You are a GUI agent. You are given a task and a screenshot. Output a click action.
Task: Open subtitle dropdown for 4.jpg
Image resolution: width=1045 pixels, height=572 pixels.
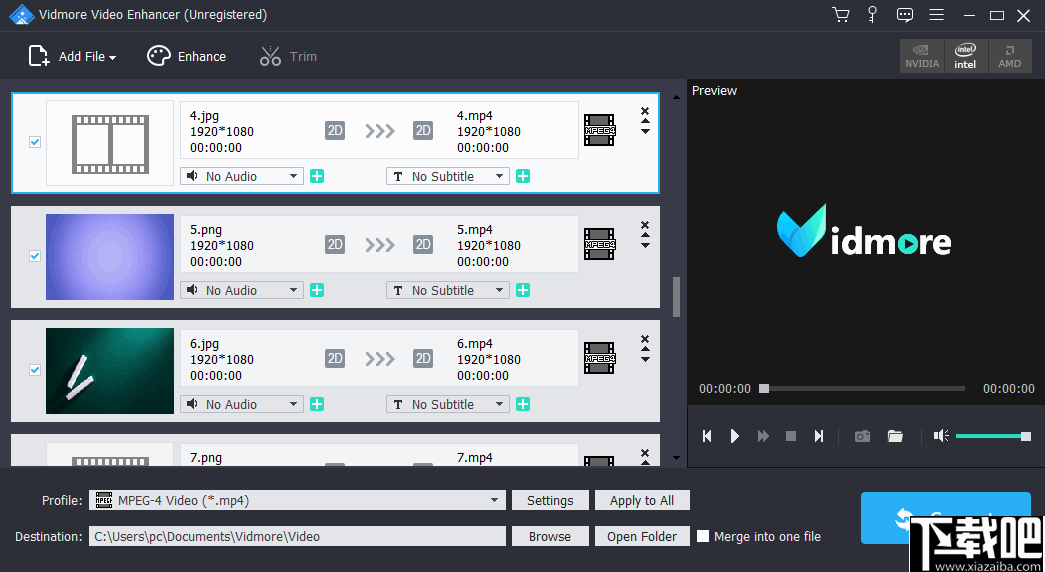pos(448,176)
